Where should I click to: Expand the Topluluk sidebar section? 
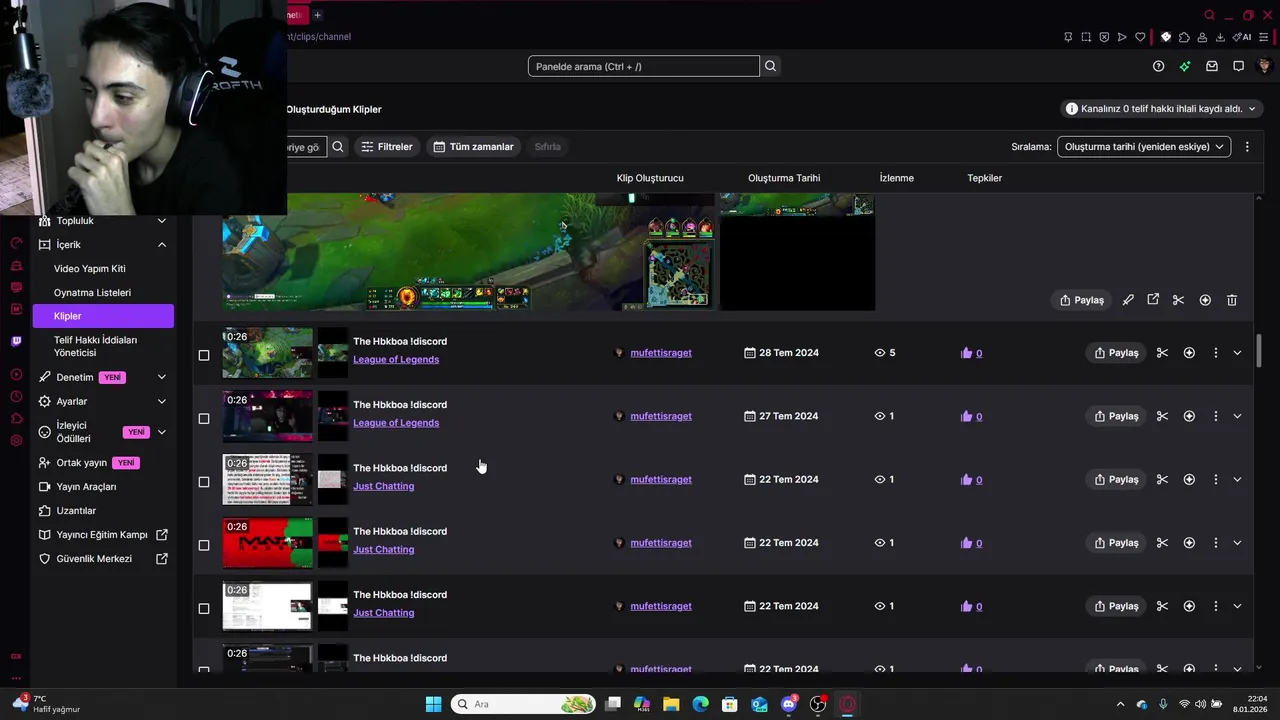click(162, 221)
